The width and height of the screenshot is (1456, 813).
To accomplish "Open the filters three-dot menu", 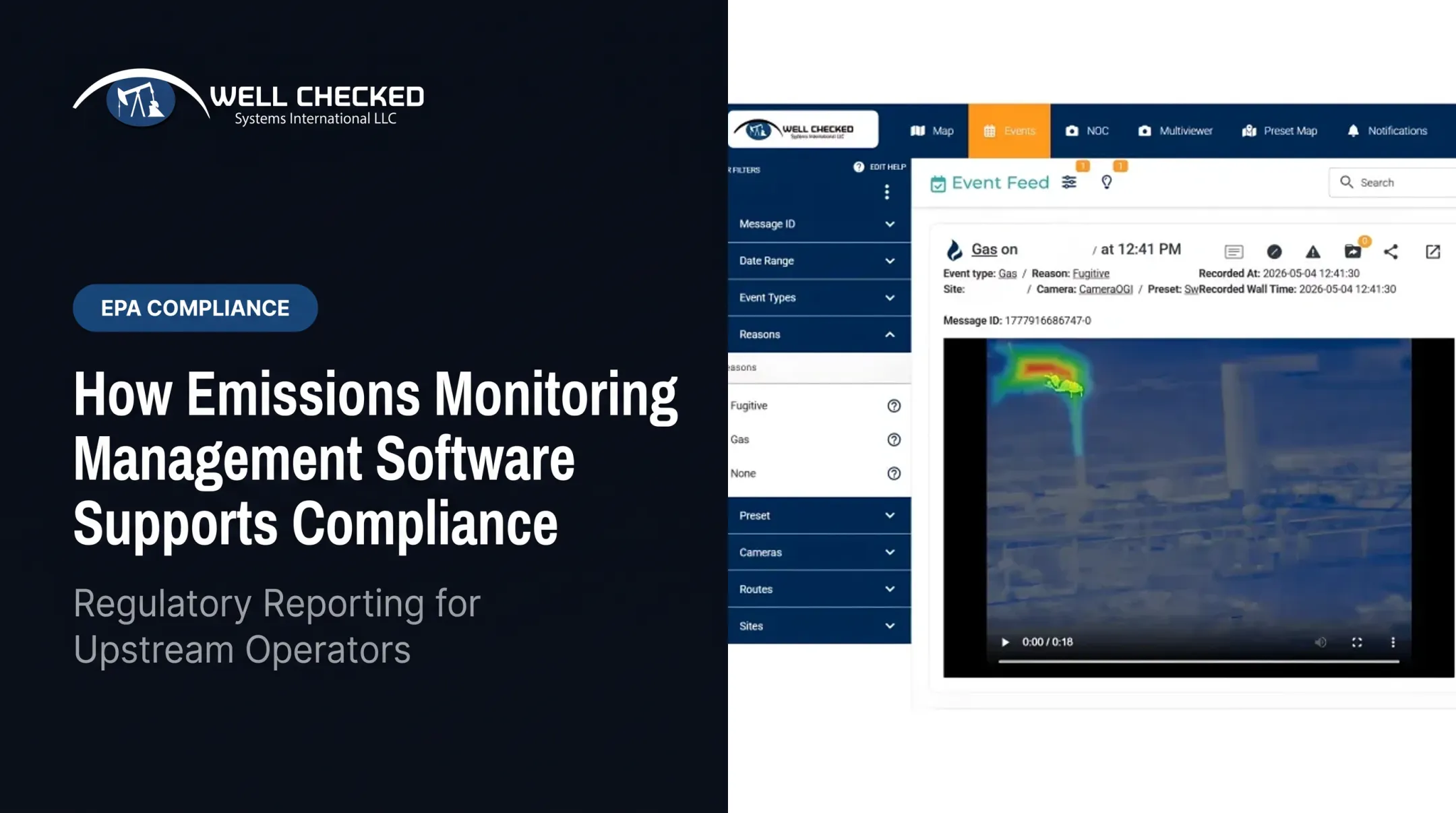I will [887, 192].
